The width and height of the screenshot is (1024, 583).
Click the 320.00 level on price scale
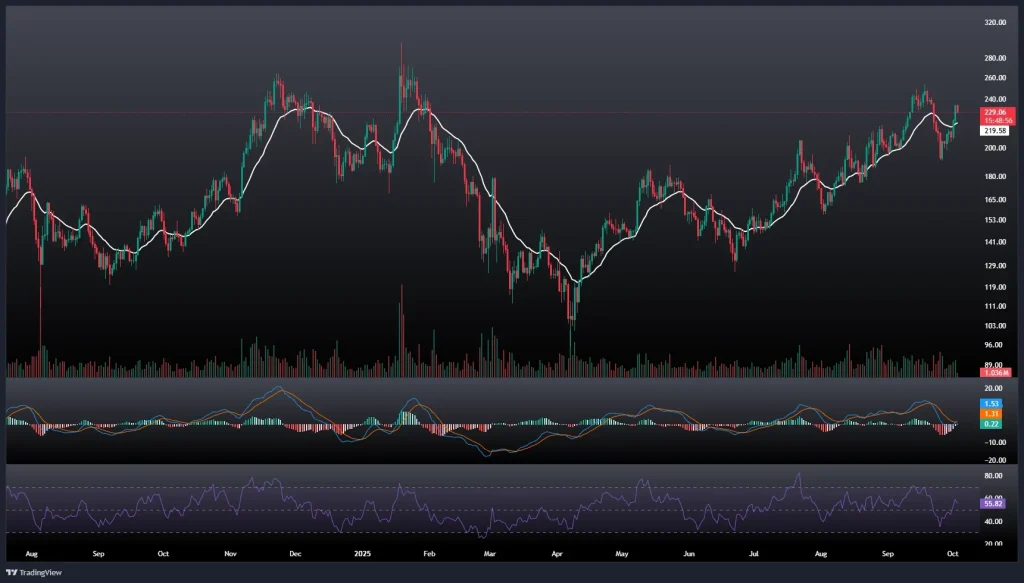point(967,22)
